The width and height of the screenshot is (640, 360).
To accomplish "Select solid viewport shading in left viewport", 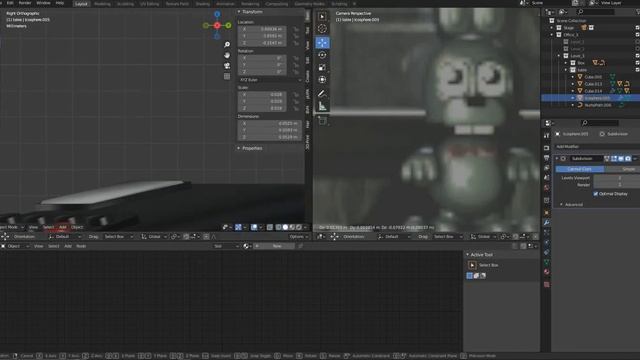I will point(285,227).
